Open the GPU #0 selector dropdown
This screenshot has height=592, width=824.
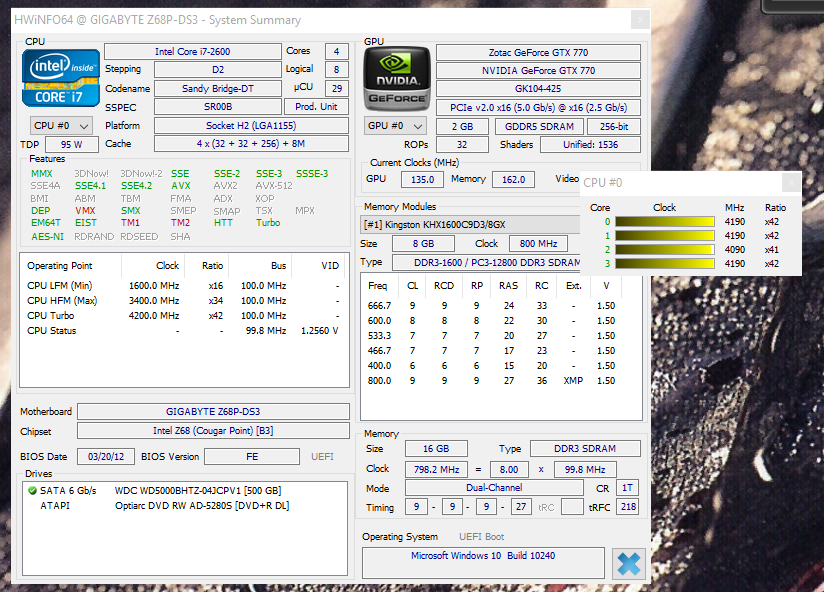395,126
